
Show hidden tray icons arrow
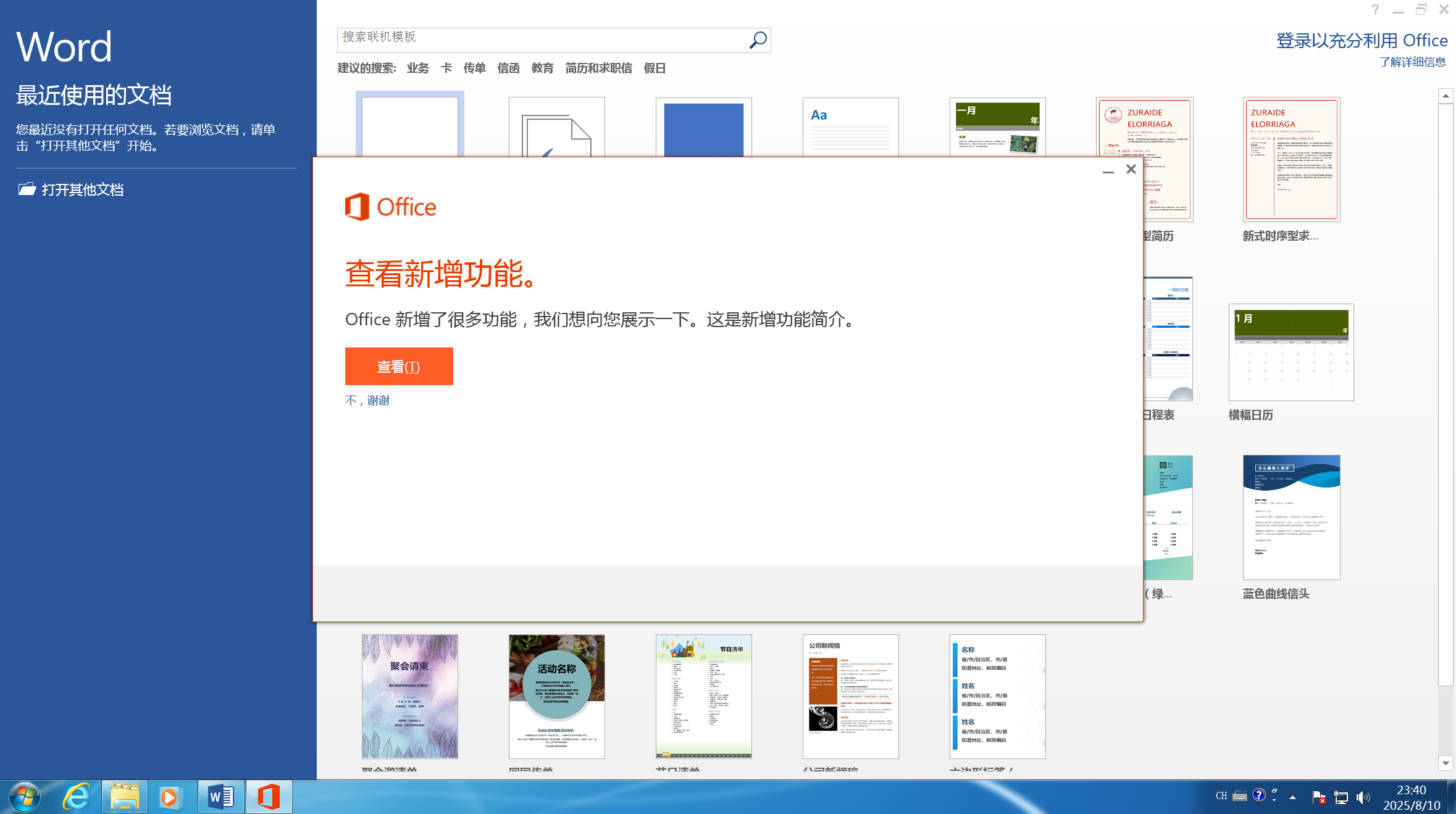point(1292,797)
